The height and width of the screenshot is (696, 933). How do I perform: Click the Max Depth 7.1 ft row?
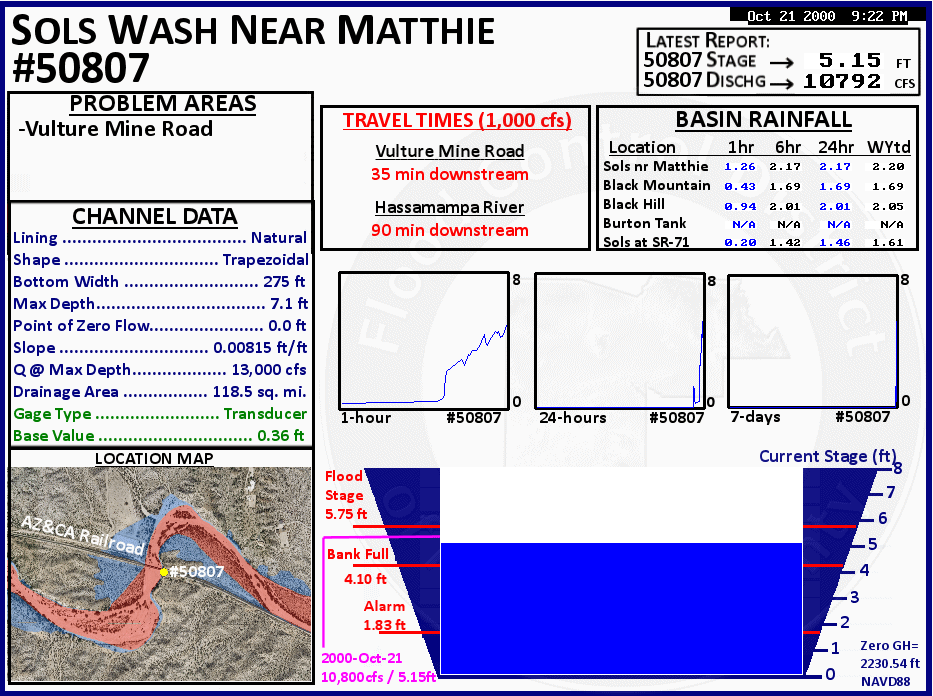pyautogui.click(x=160, y=303)
